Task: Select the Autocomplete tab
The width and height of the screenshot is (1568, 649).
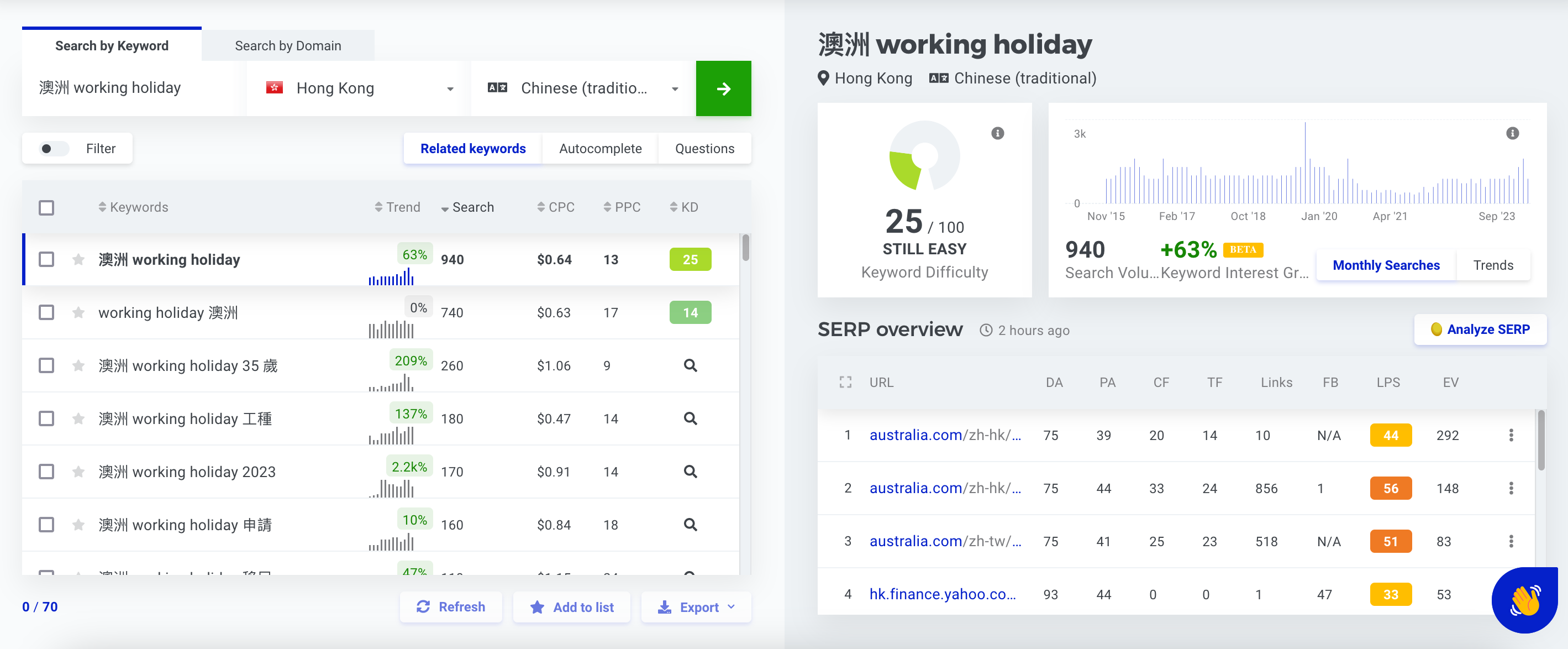Action: click(600, 149)
